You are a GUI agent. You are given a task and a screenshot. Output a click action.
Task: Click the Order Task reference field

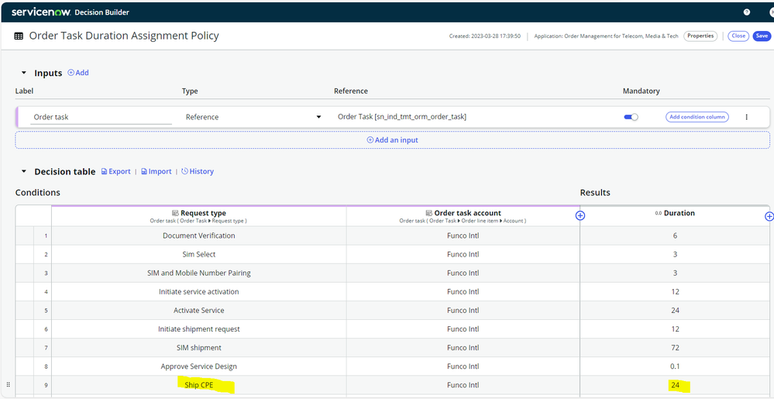click(x=402, y=117)
